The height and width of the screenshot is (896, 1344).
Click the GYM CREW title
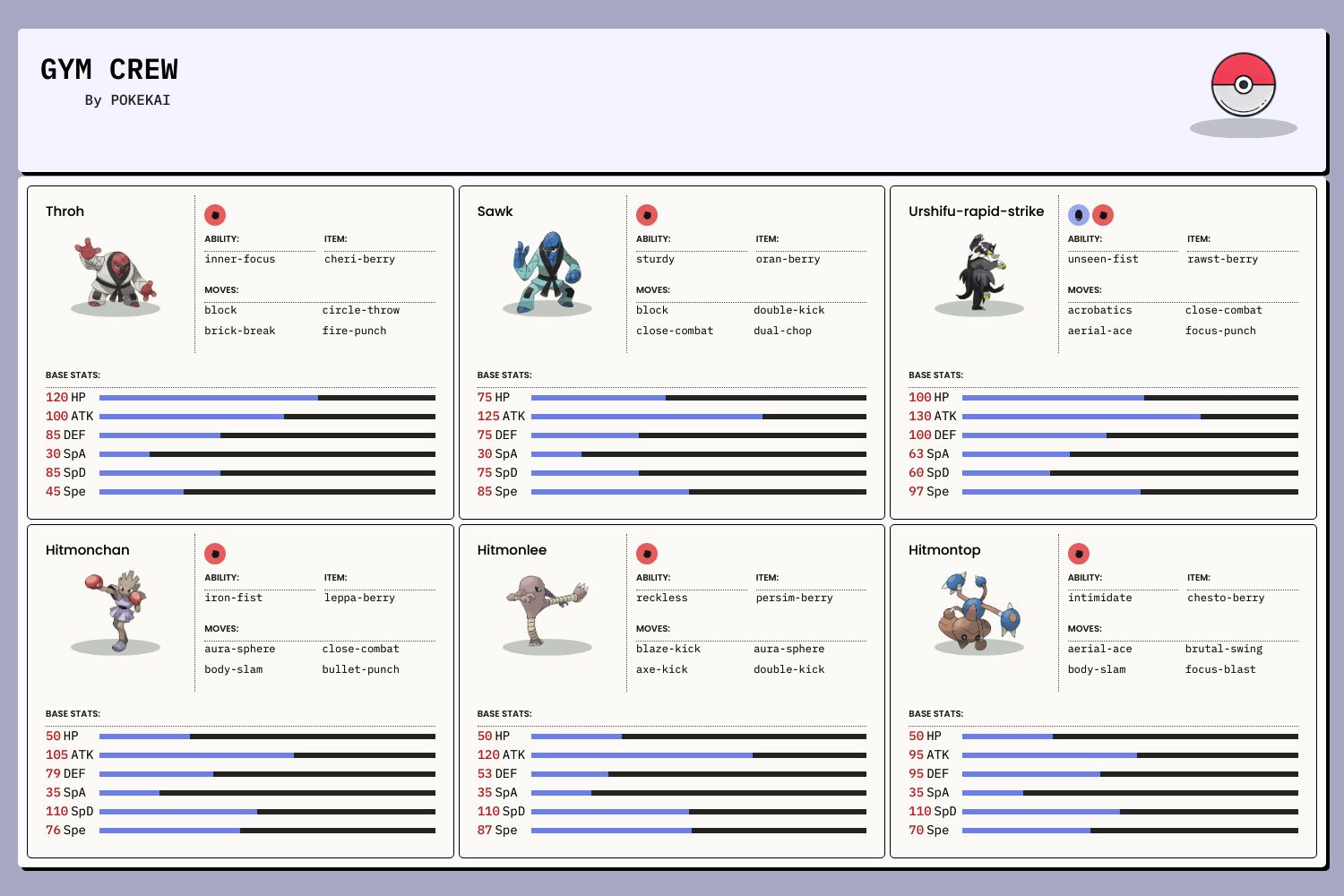pos(109,70)
